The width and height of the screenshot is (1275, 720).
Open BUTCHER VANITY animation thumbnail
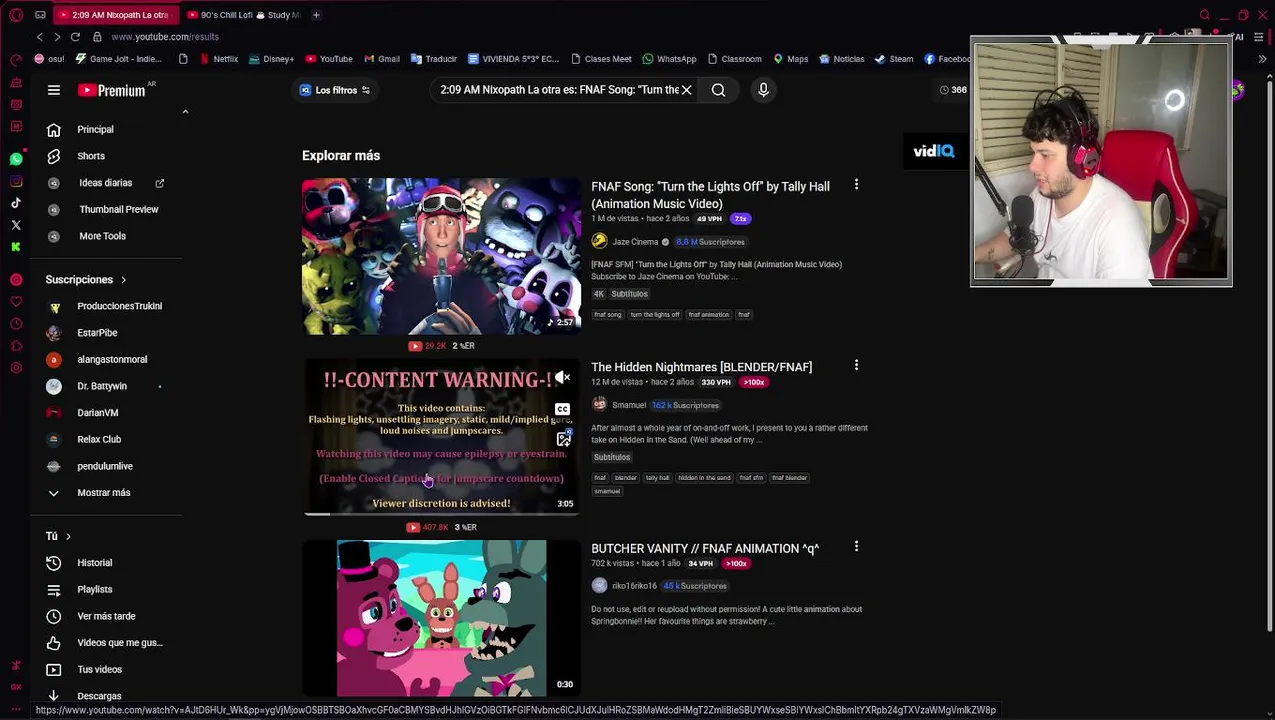pos(441,618)
